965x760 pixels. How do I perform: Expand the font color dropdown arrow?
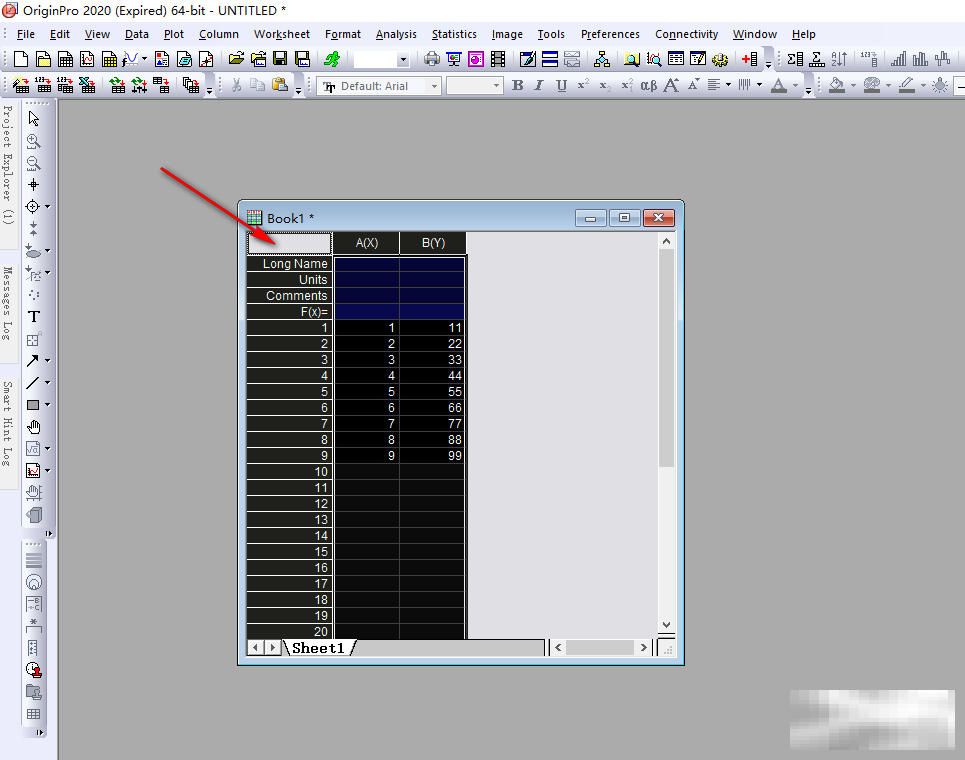(795, 86)
